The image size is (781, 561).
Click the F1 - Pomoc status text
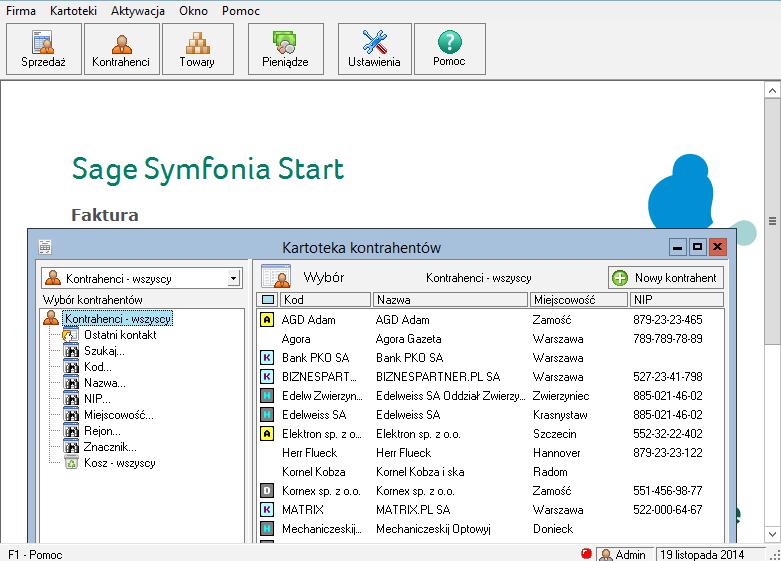click(x=35, y=554)
